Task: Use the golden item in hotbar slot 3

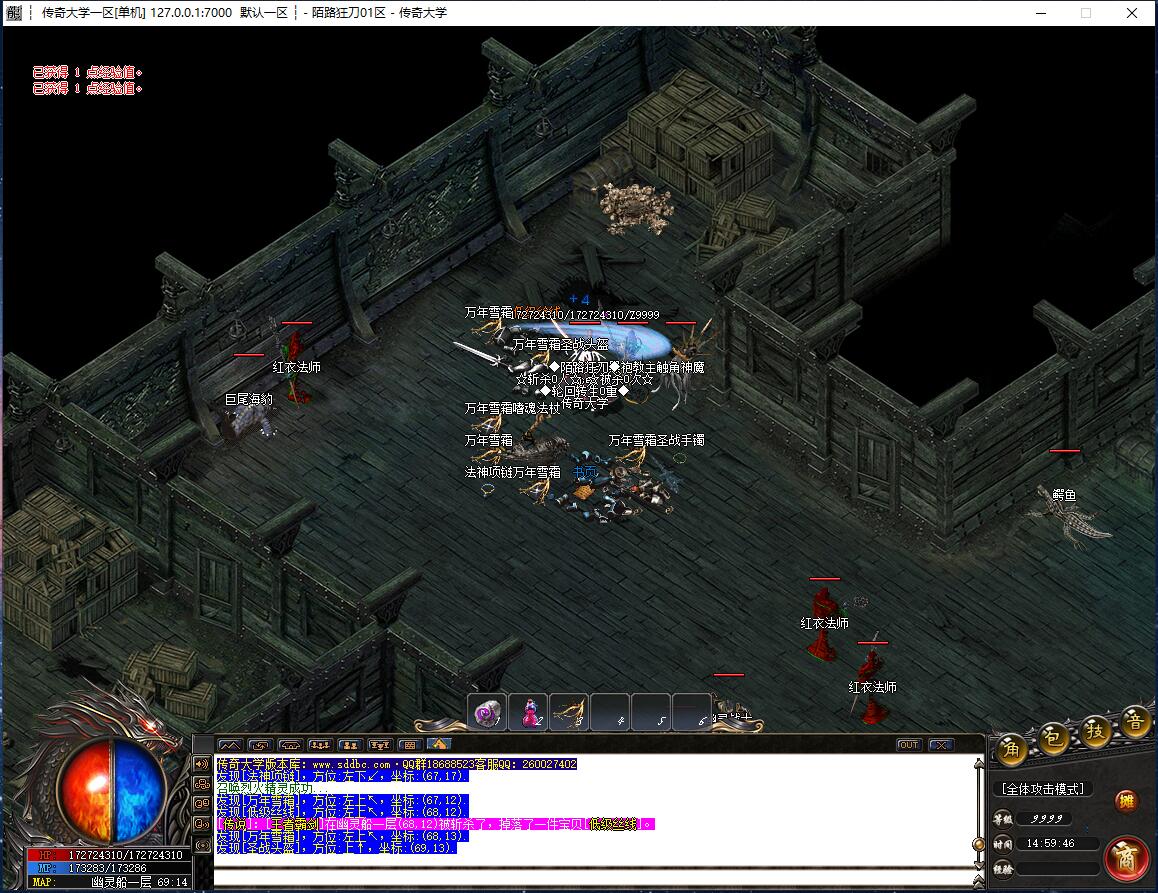Action: 569,713
